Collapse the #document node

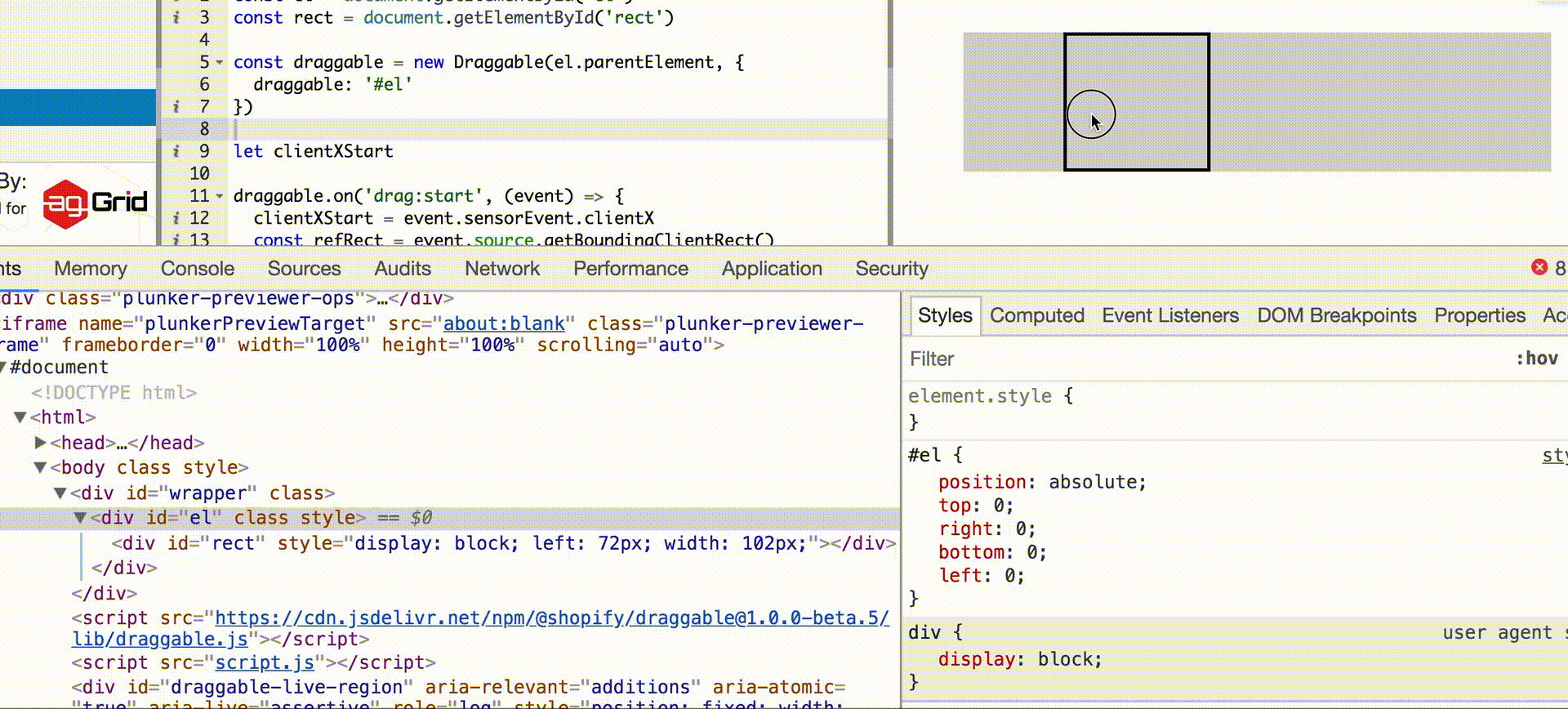(x=3, y=368)
